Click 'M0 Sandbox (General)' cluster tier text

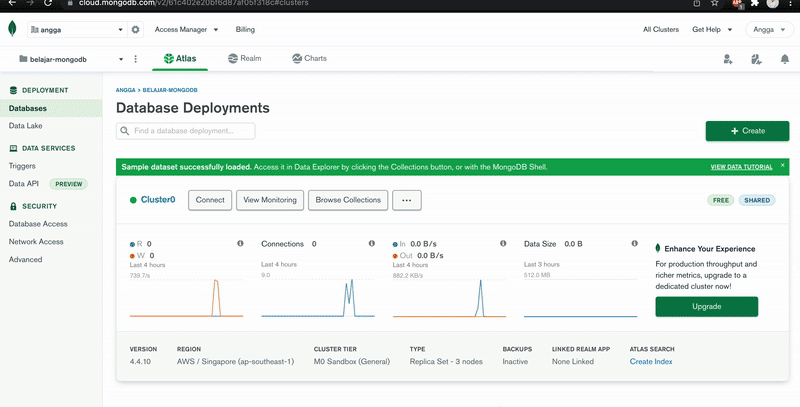pyautogui.click(x=352, y=362)
